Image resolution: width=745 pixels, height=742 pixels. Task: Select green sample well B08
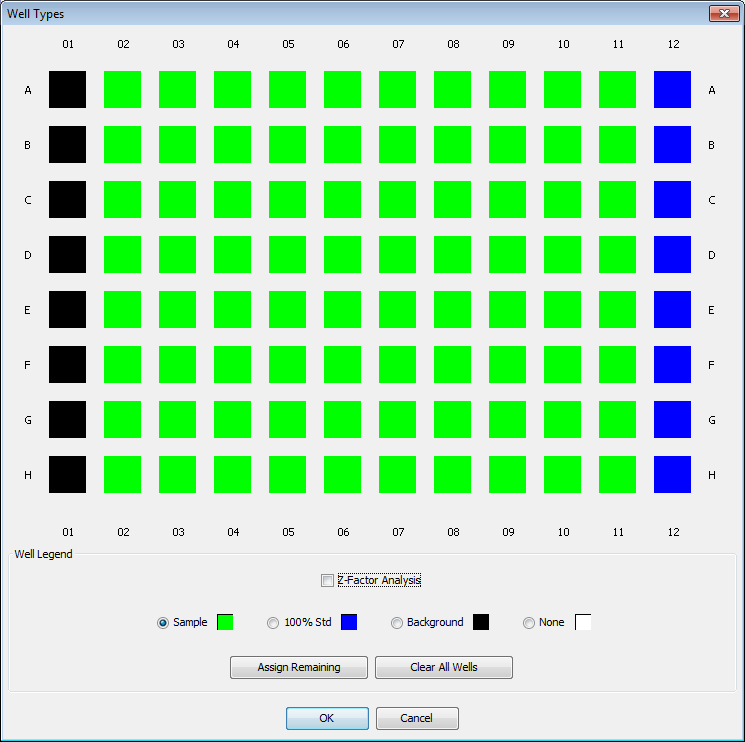453,145
